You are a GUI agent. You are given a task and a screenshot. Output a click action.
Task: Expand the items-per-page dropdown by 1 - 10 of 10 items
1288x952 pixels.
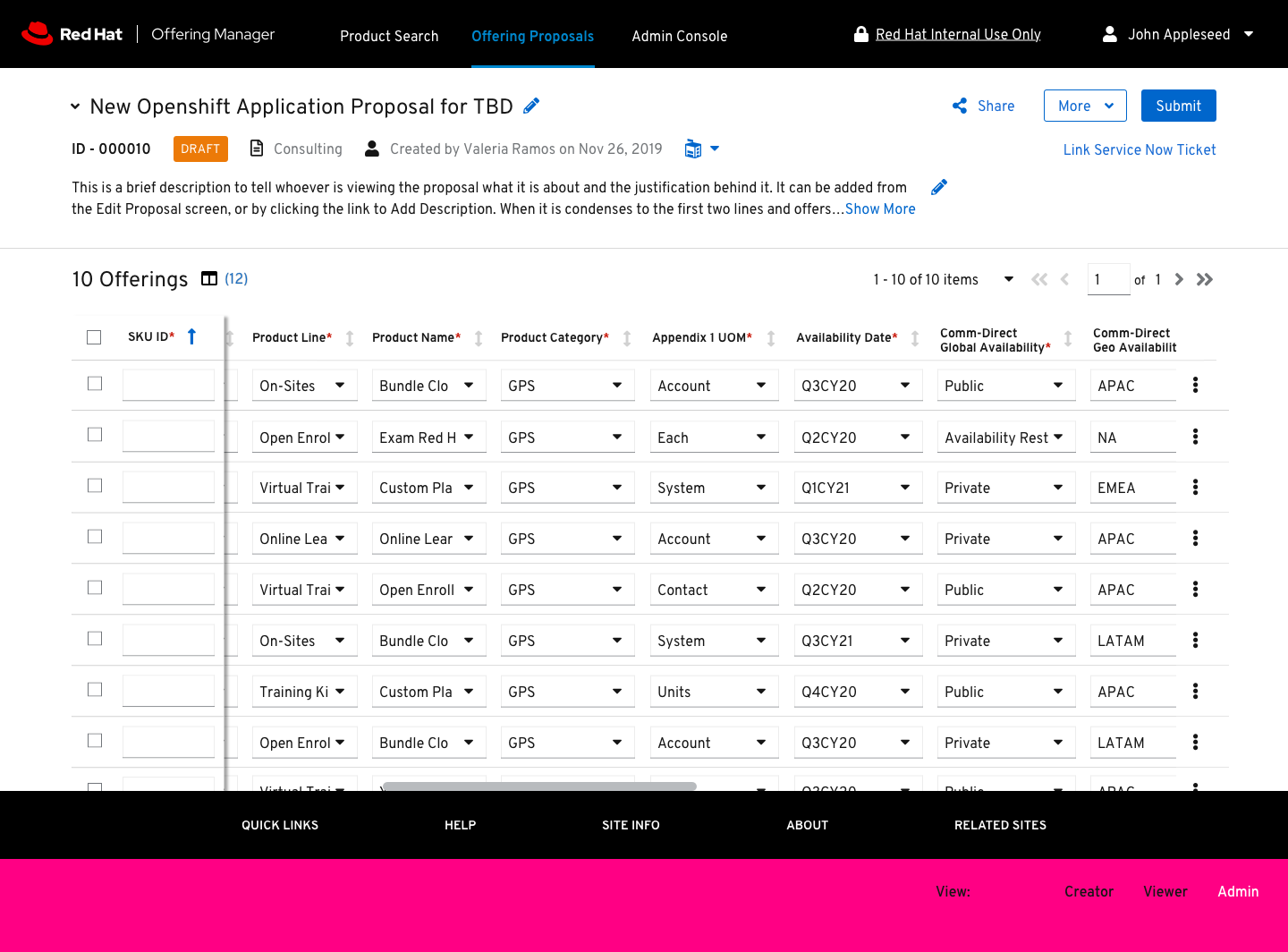[1008, 279]
